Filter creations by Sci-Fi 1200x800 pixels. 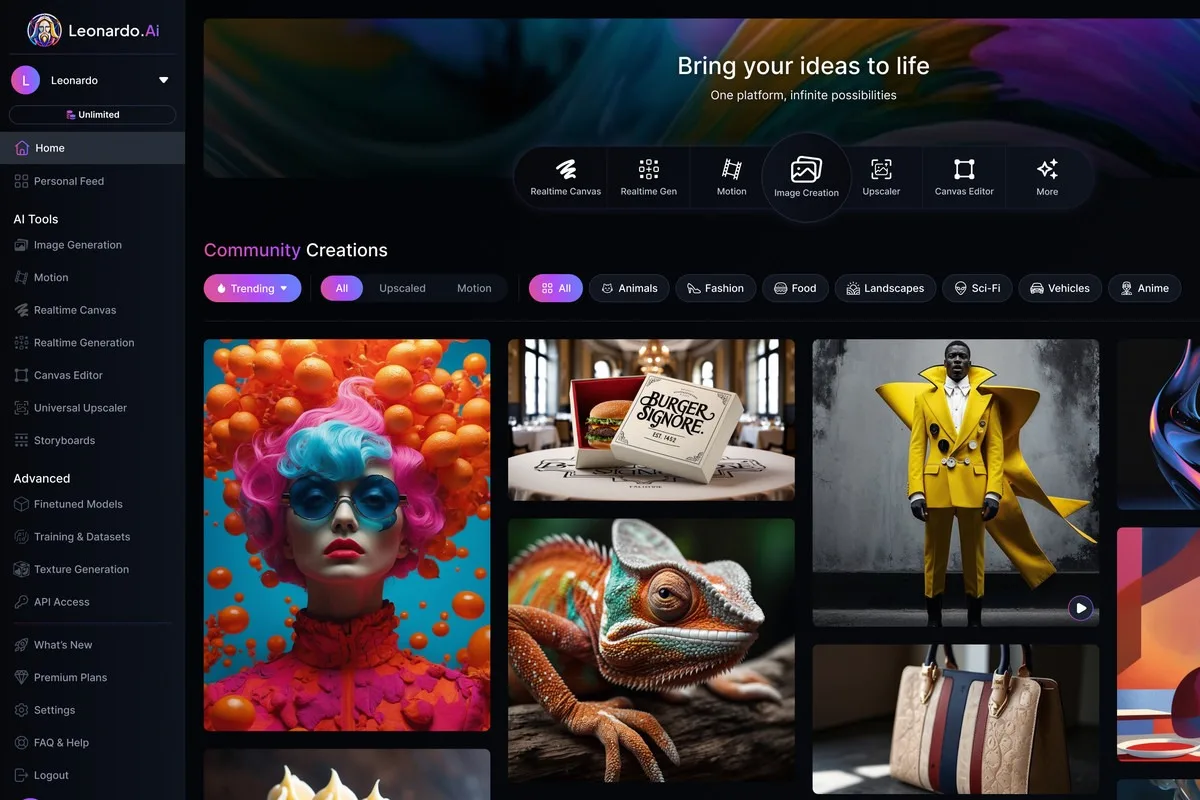[977, 288]
